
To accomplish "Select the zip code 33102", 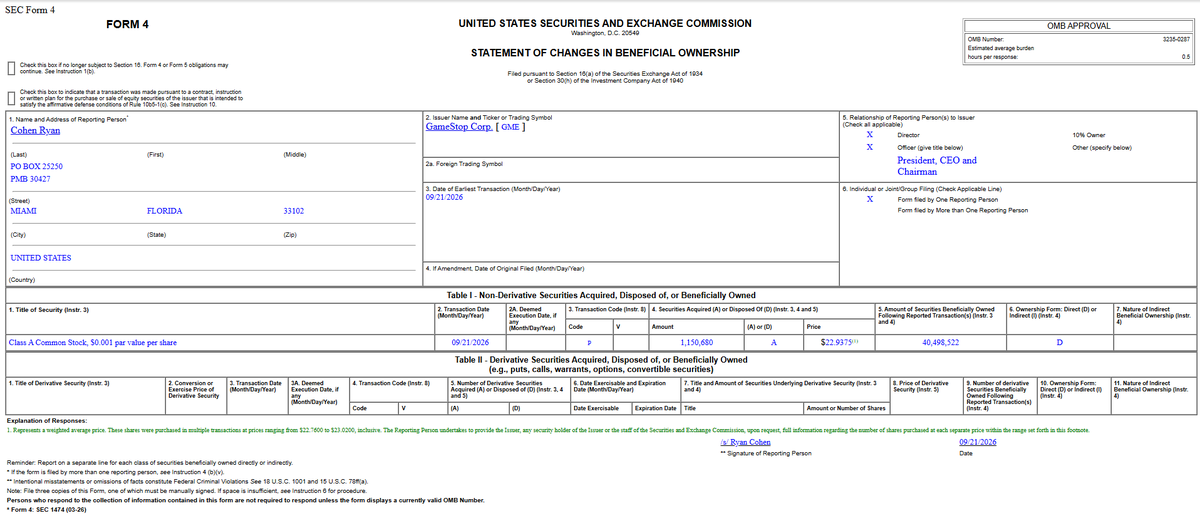I will pyautogui.click(x=294, y=212).
